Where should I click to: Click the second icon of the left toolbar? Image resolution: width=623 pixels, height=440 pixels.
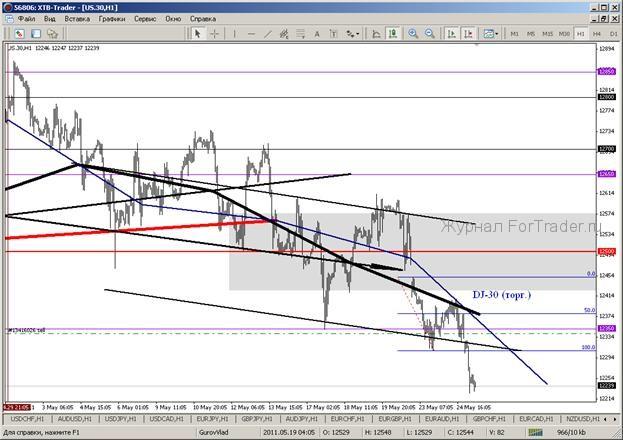pos(36,34)
